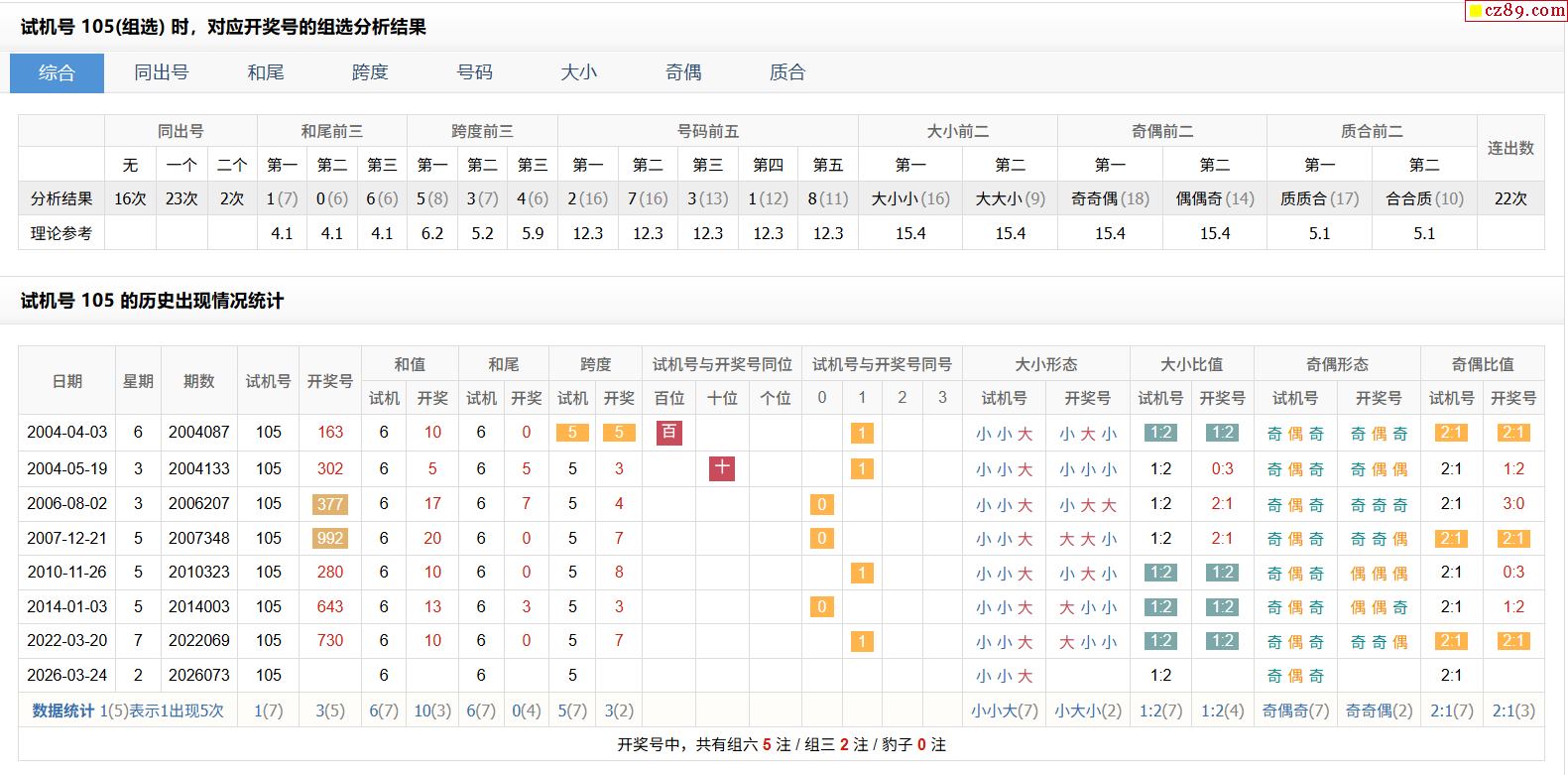This screenshot has height=775, width=1568.
Task: Click the highlighted 992 draw number
Action: pos(330,539)
